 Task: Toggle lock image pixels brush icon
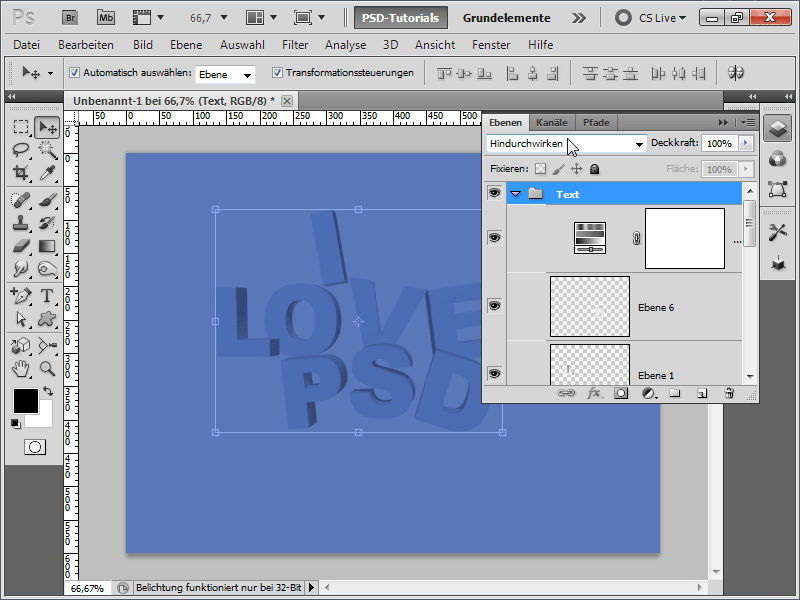(559, 169)
